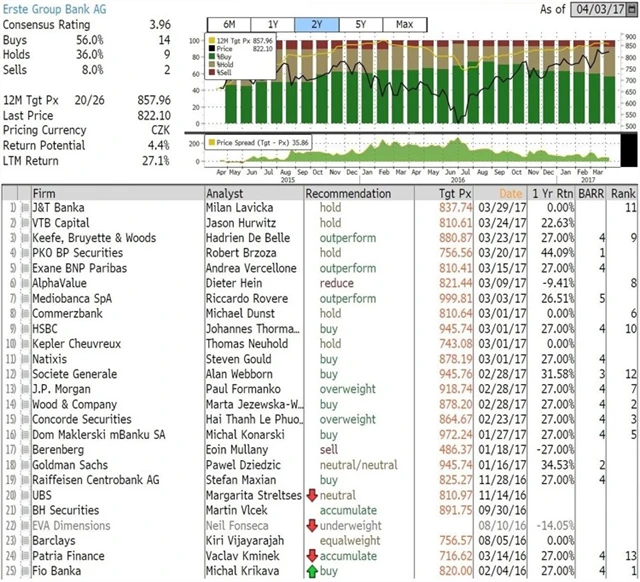Sort the table by Date column header
This screenshot has height=582, width=640.
[x=510, y=192]
